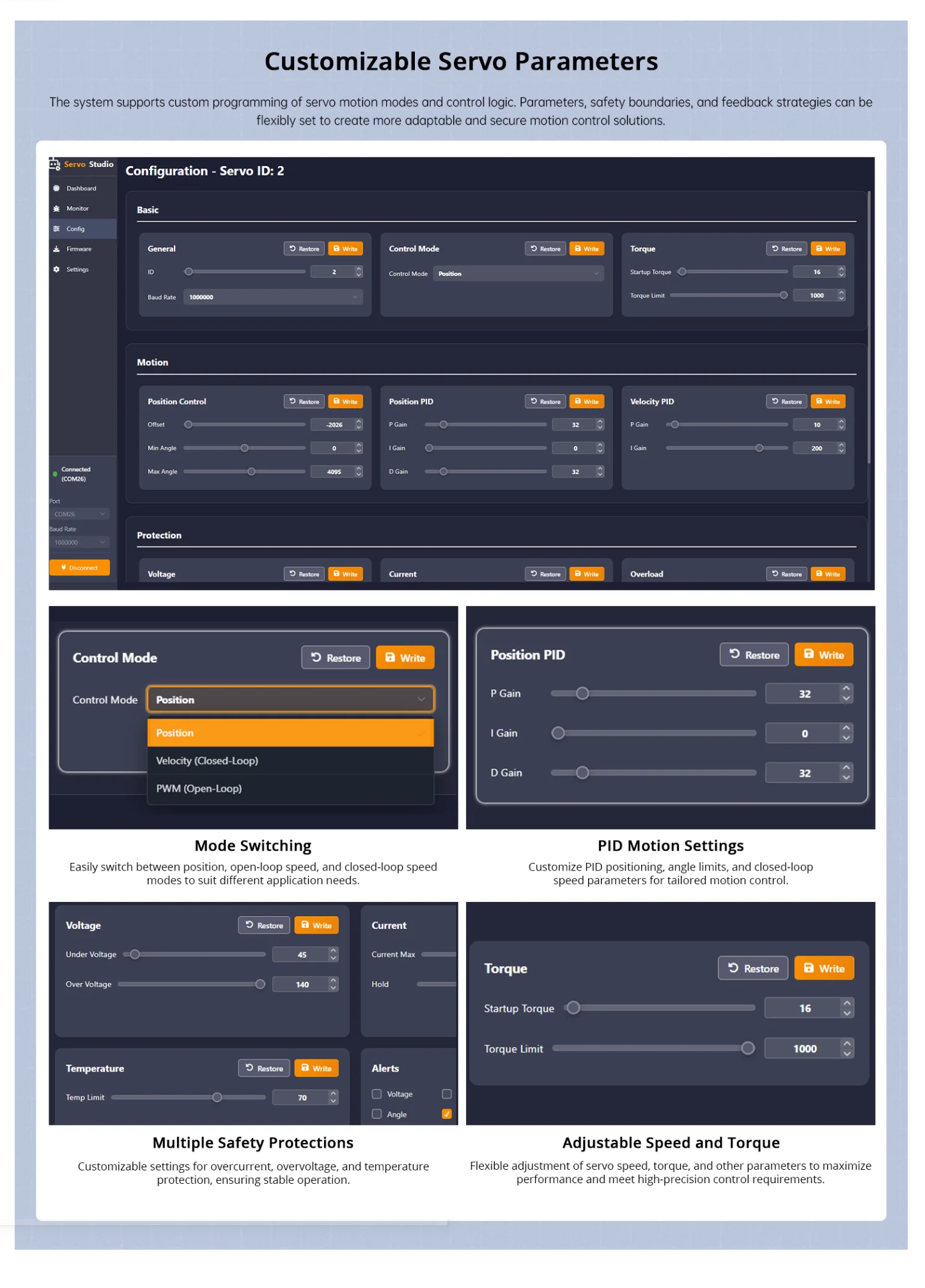Screen dimensions: 925x1288
Task: Open the sidebar Port COM26 dropdown
Action: pos(79,515)
